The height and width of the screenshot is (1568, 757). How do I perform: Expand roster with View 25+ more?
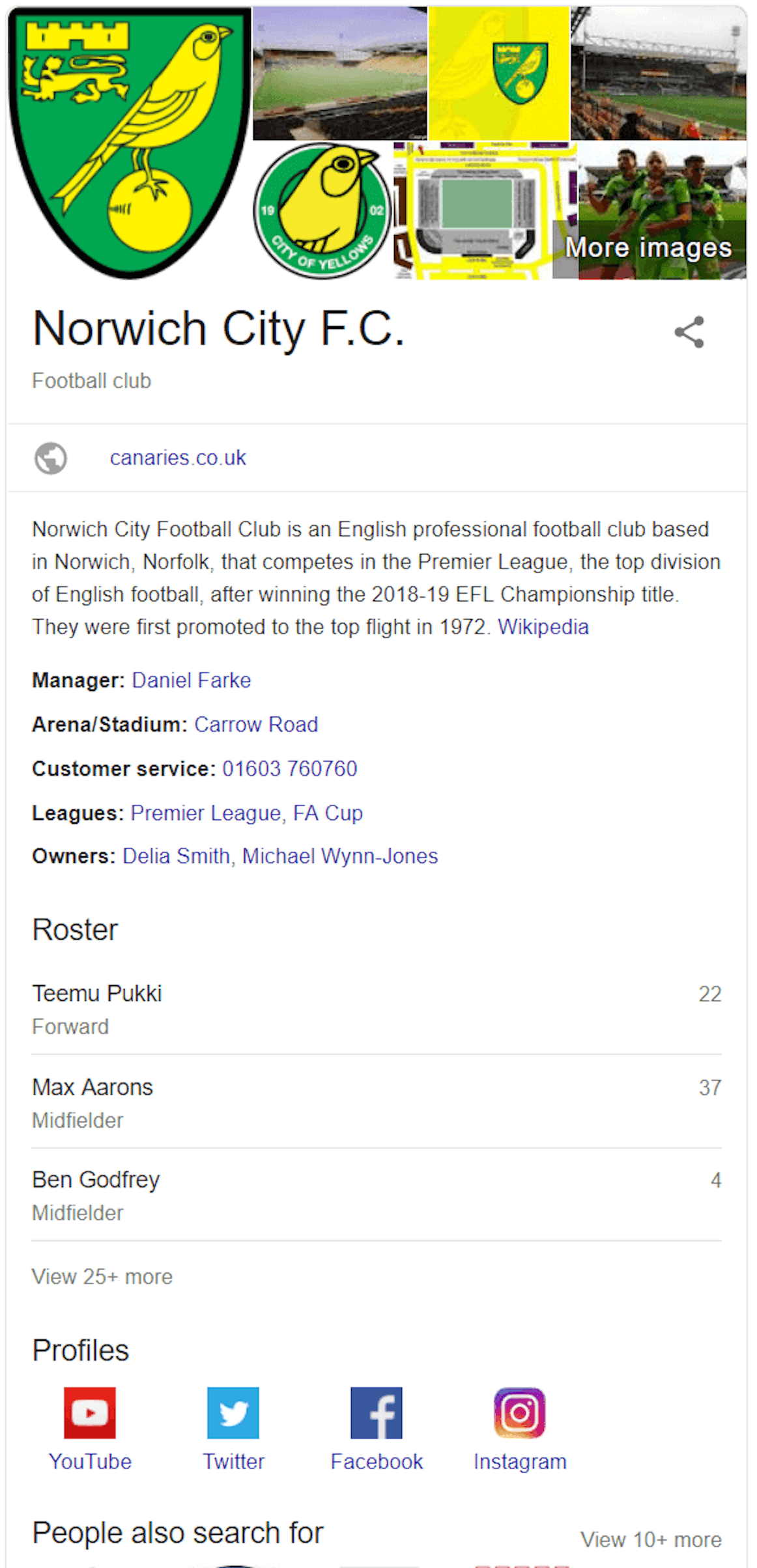[x=102, y=1276]
